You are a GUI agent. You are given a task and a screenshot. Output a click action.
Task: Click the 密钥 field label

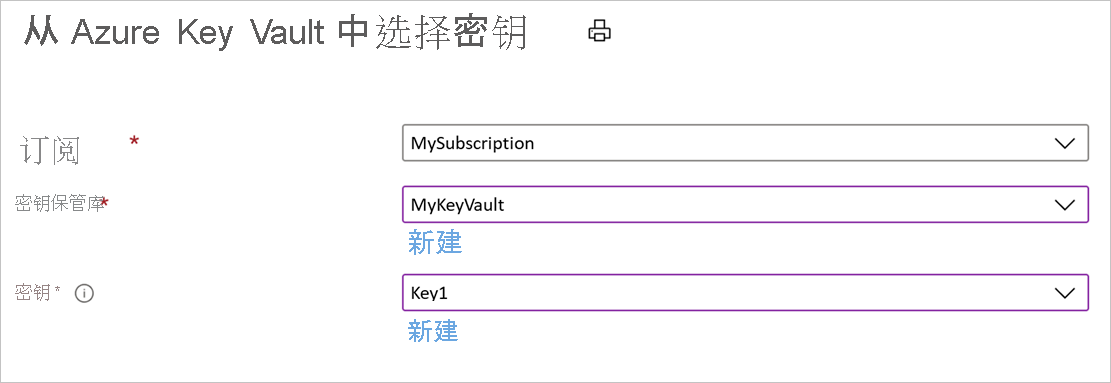click(x=33, y=292)
